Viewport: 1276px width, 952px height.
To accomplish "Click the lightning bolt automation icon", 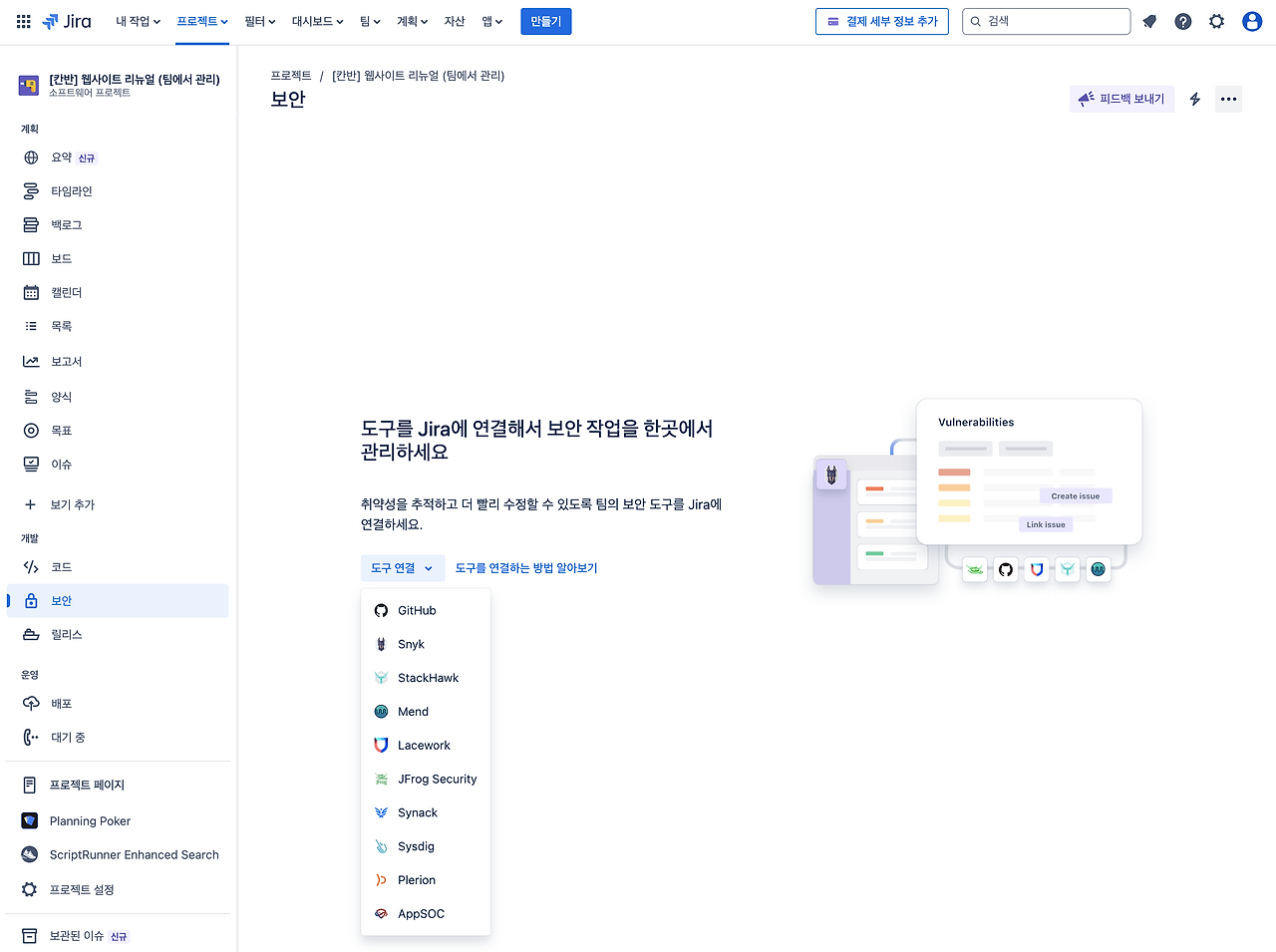I will click(x=1195, y=99).
